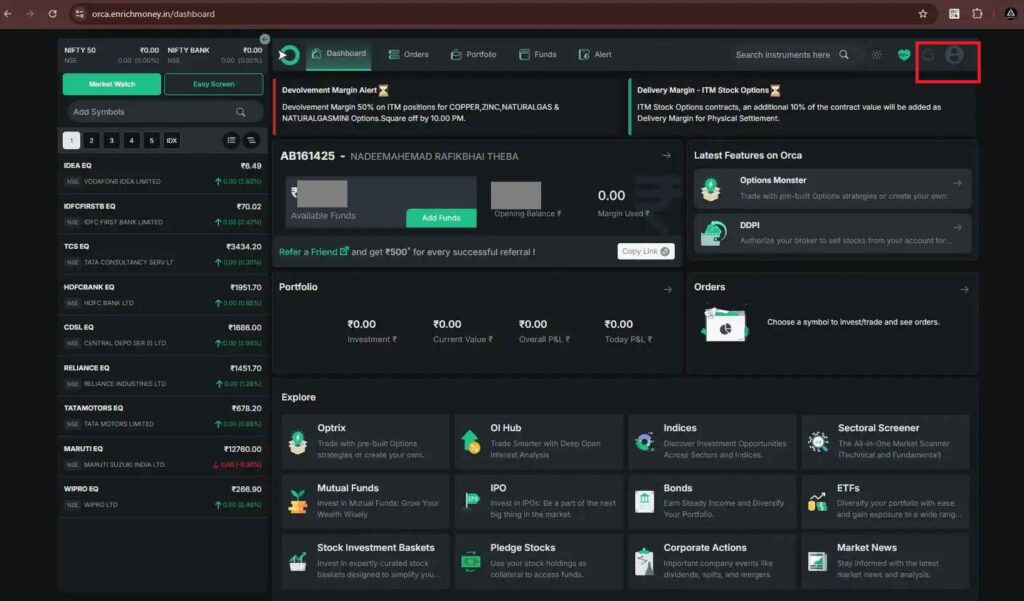The height and width of the screenshot is (601, 1024).
Task: Click the magnifier in instrument search
Action: pyautogui.click(x=844, y=55)
